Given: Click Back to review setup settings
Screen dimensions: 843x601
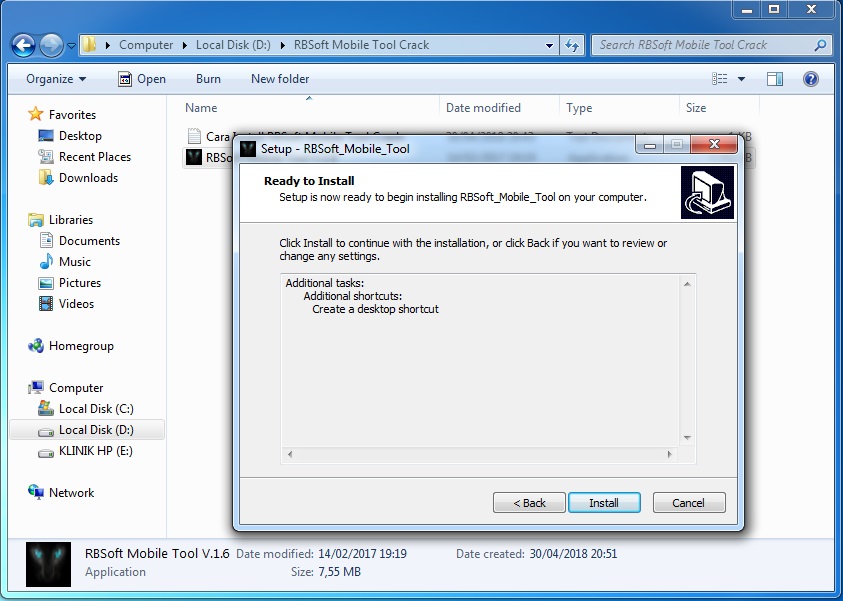Looking at the screenshot, I should tap(528, 502).
